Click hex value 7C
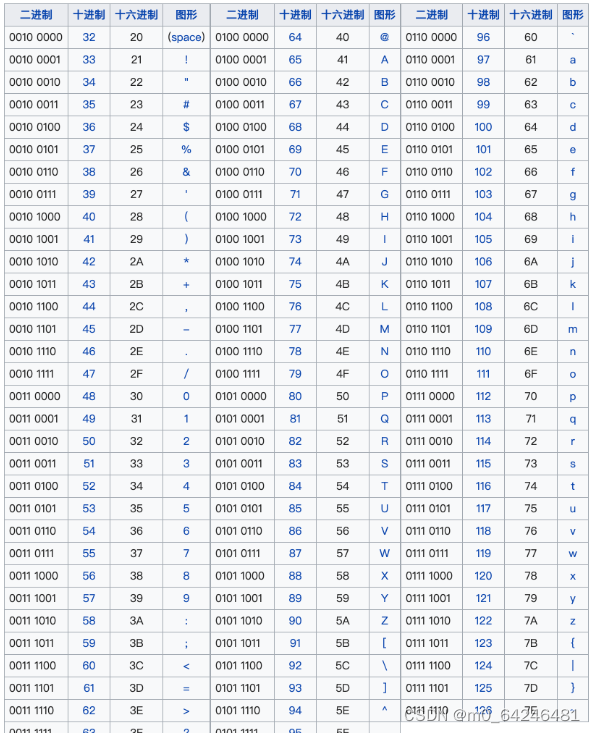Image resolution: width=595 pixels, height=733 pixels. pyautogui.click(x=530, y=665)
